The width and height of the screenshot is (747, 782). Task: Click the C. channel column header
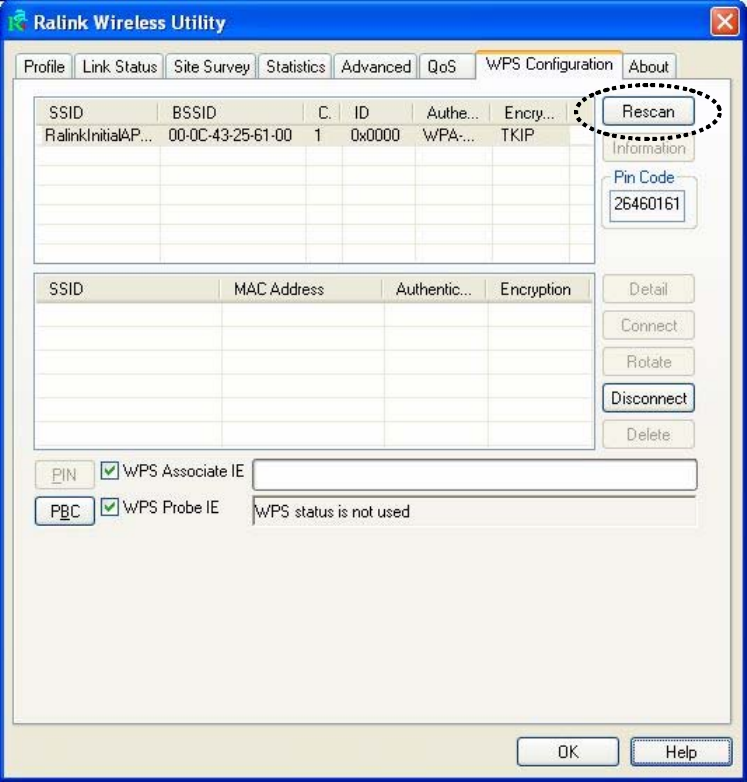tap(322, 112)
